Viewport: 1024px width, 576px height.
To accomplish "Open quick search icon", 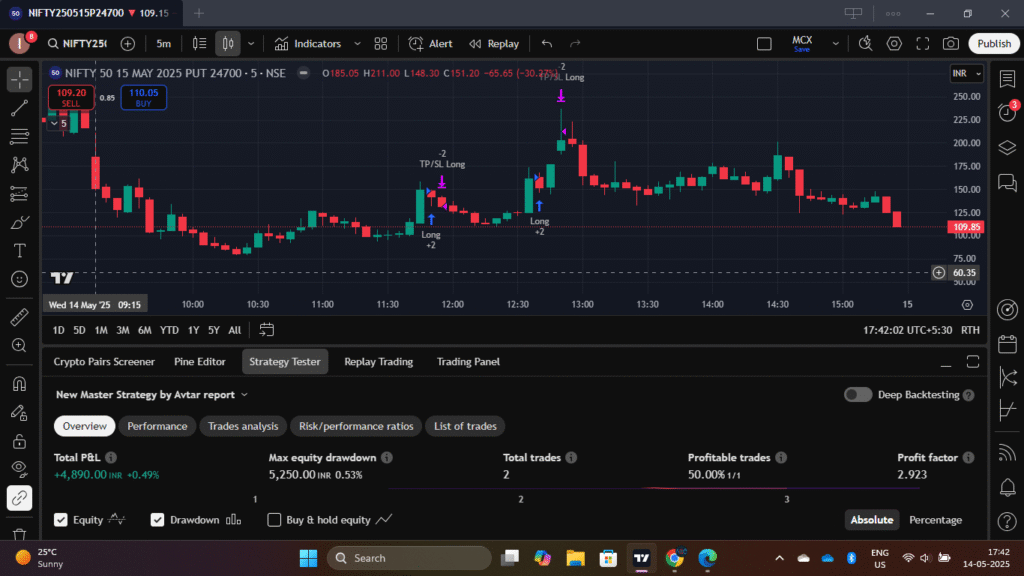I will click(x=865, y=44).
